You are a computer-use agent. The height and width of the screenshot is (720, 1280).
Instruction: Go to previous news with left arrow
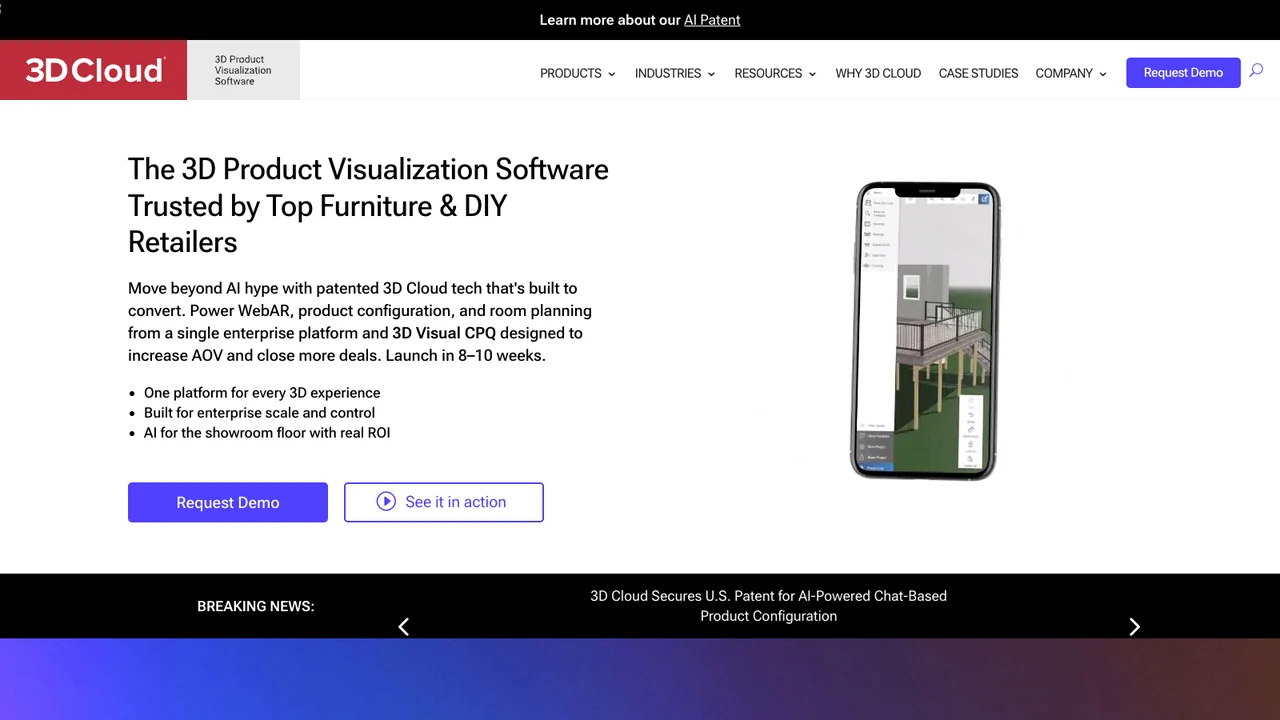click(x=404, y=627)
